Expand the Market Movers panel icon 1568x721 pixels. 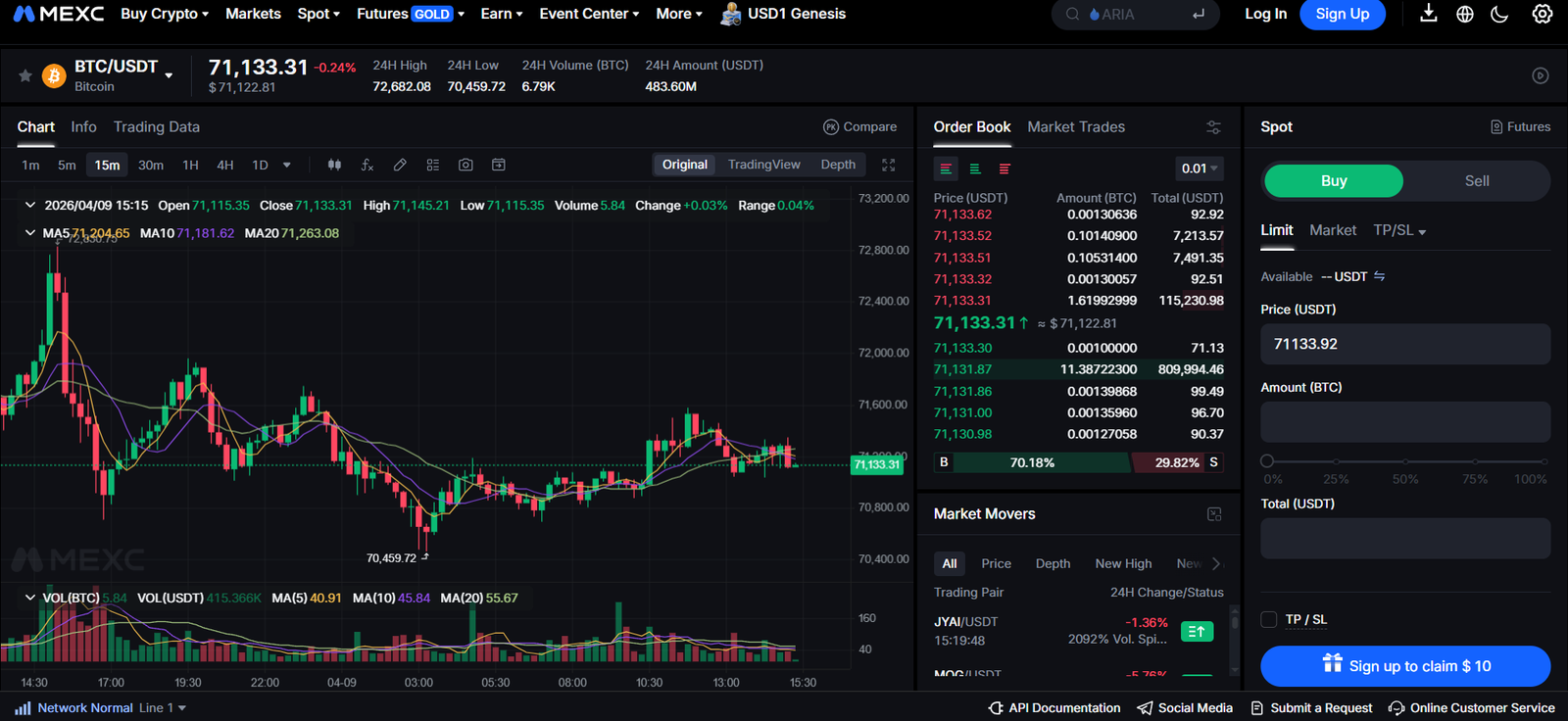pyautogui.click(x=1214, y=514)
